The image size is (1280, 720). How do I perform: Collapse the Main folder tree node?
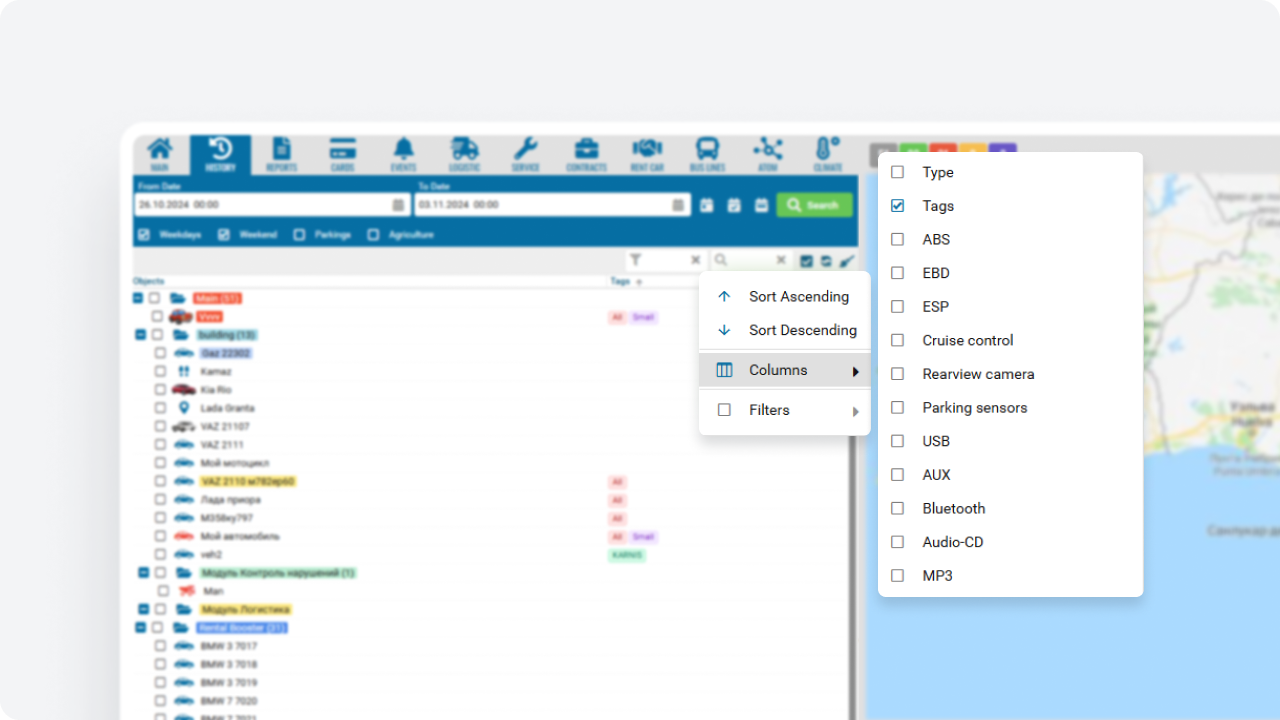pyautogui.click(x=138, y=298)
